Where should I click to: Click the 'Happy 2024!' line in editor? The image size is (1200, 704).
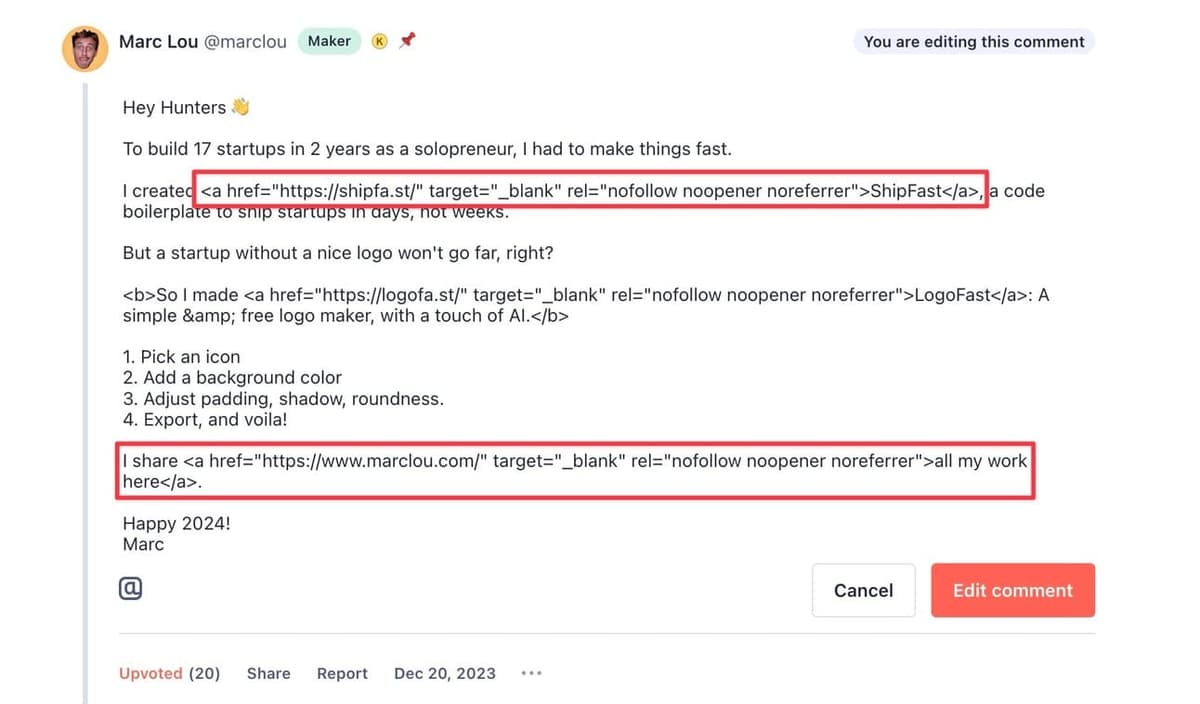(176, 523)
